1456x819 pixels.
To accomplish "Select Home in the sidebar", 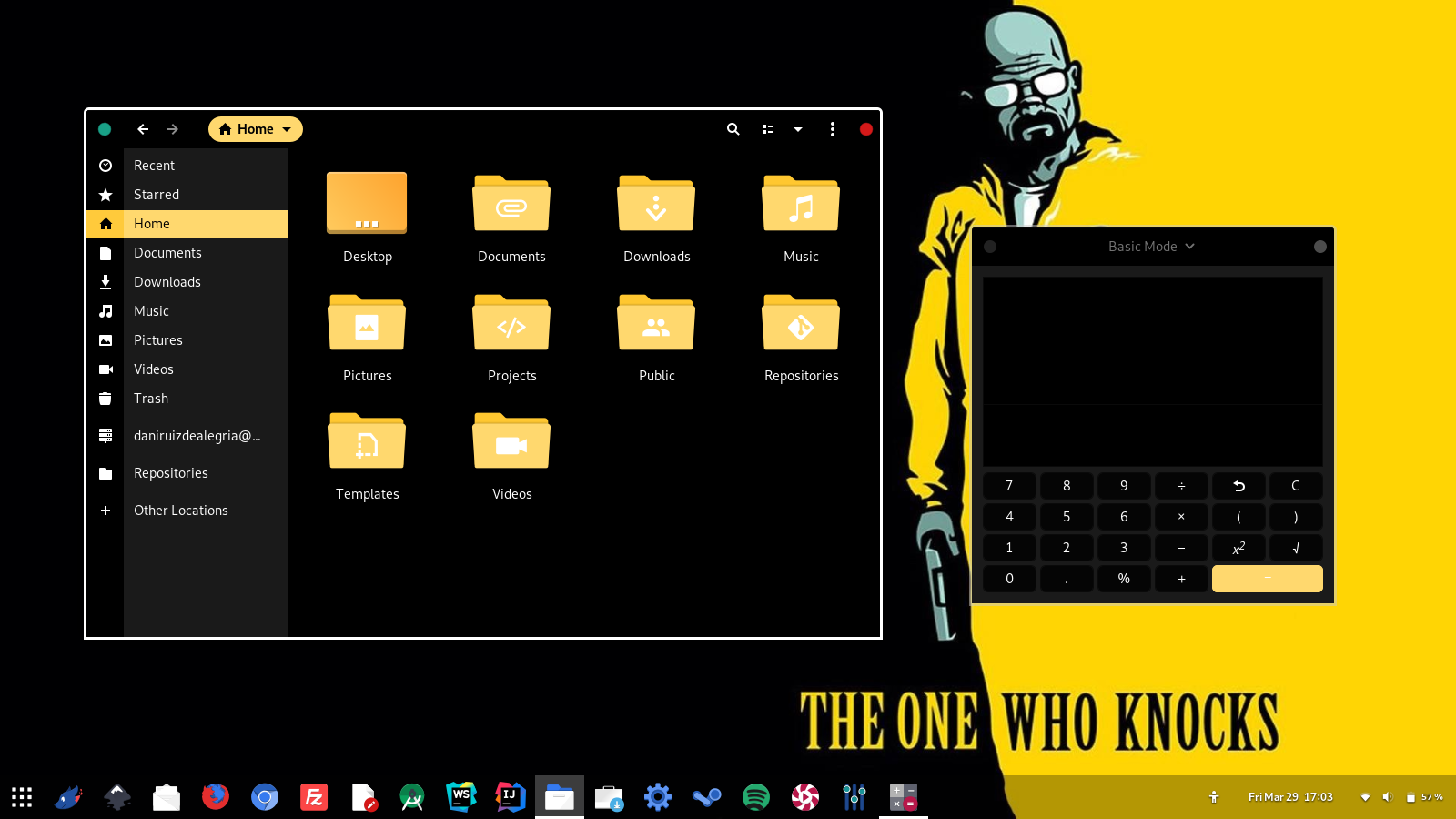I will pos(187,224).
